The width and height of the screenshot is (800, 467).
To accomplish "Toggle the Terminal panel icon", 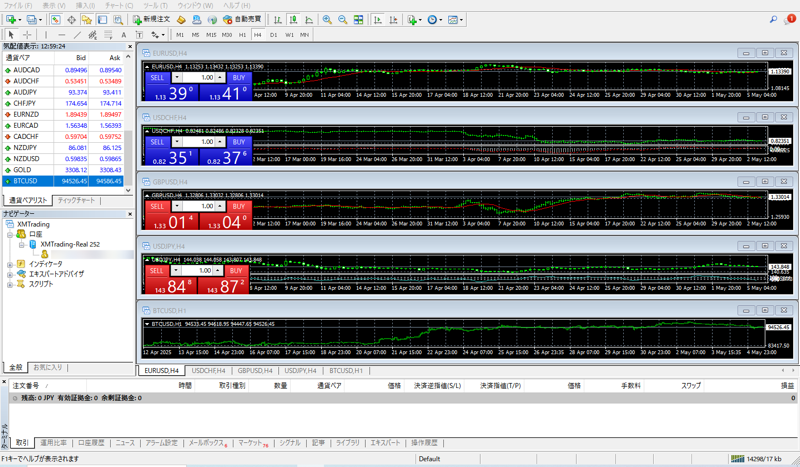I will tap(103, 19).
